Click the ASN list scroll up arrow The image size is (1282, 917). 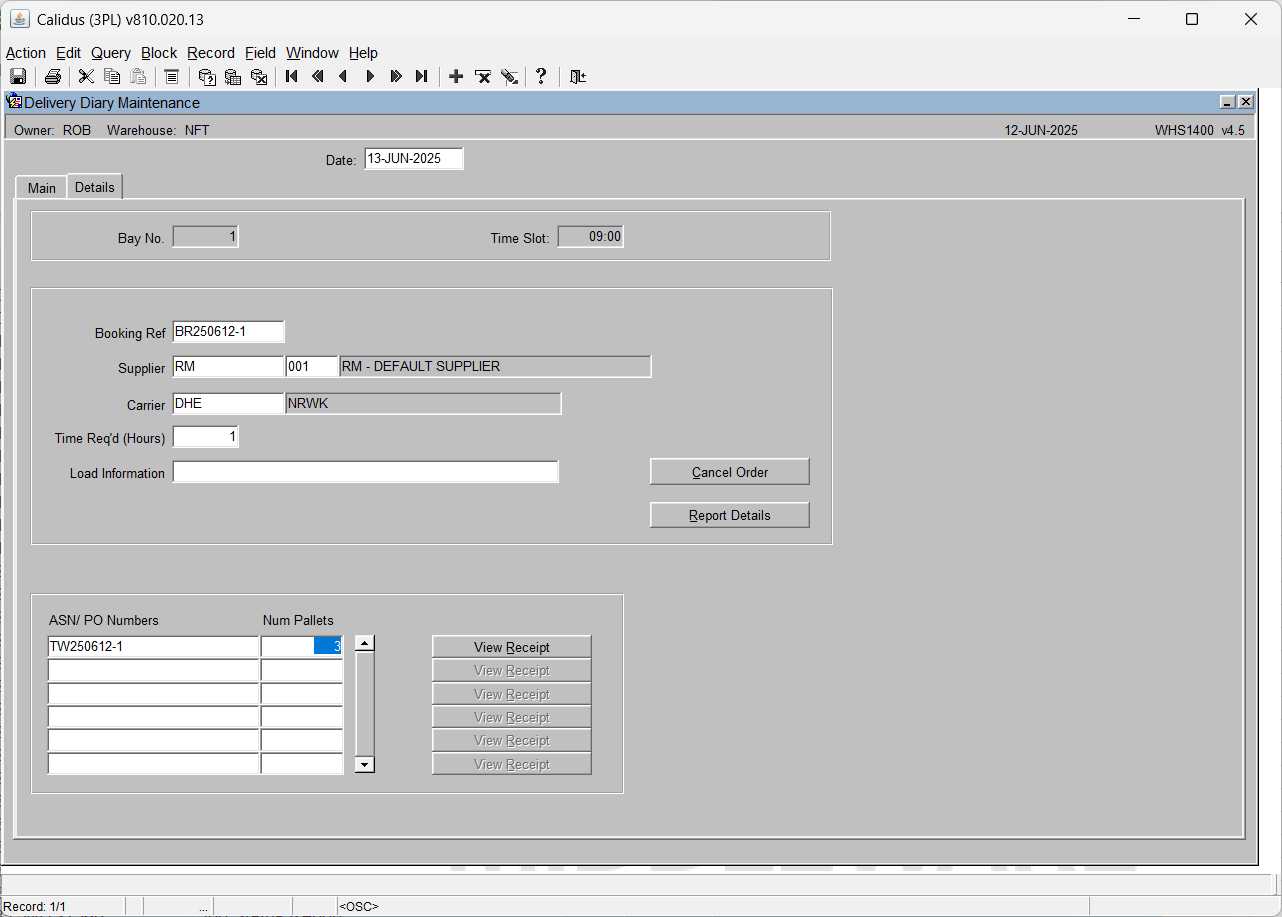coord(365,644)
